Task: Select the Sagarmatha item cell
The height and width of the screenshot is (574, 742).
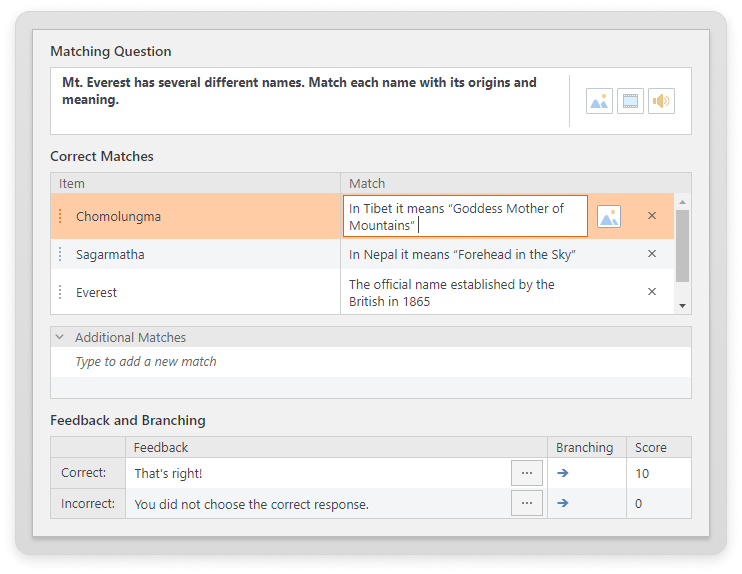Action: pyautogui.click(x=200, y=255)
